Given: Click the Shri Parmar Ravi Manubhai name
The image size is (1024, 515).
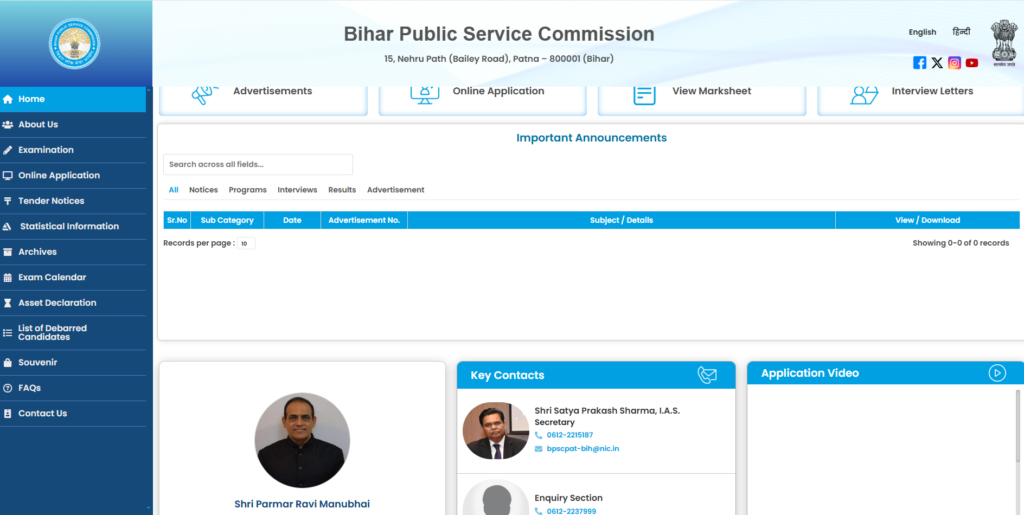Looking at the screenshot, I should coord(302,505).
